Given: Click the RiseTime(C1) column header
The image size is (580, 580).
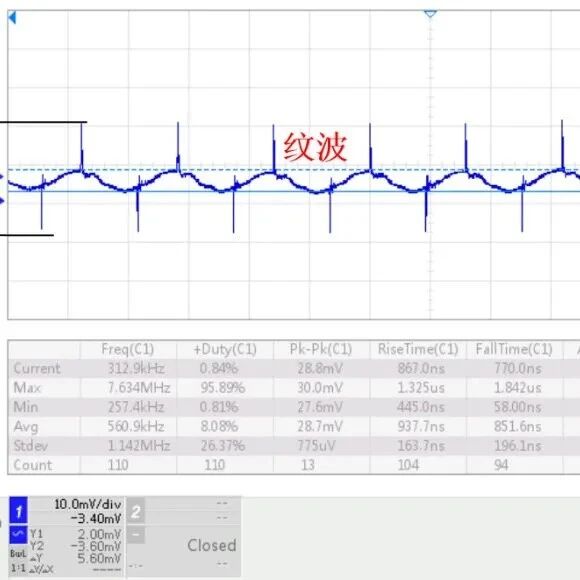Looking at the screenshot, I should click(x=418, y=349).
